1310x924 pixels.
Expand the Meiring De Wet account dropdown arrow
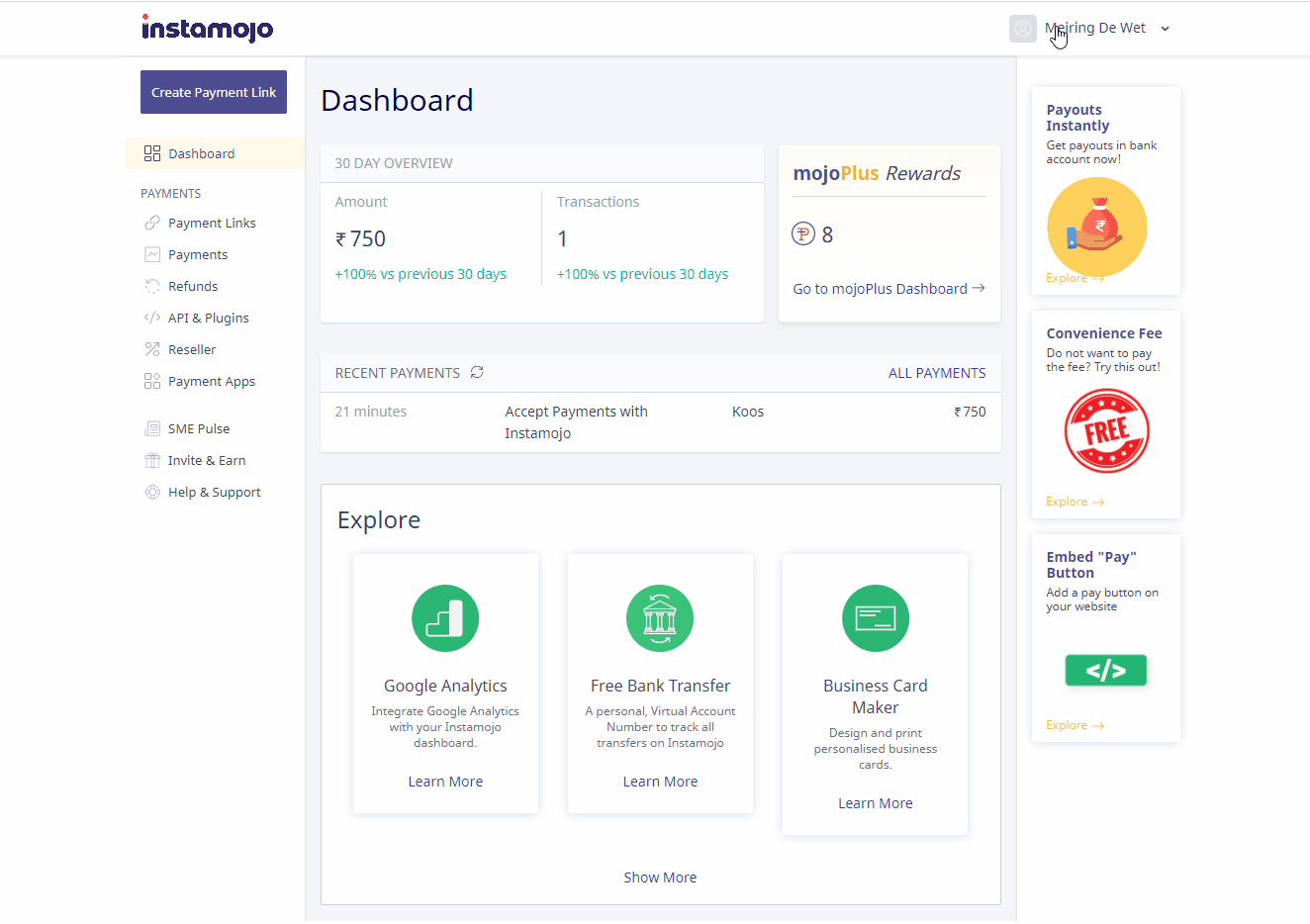[1165, 29]
